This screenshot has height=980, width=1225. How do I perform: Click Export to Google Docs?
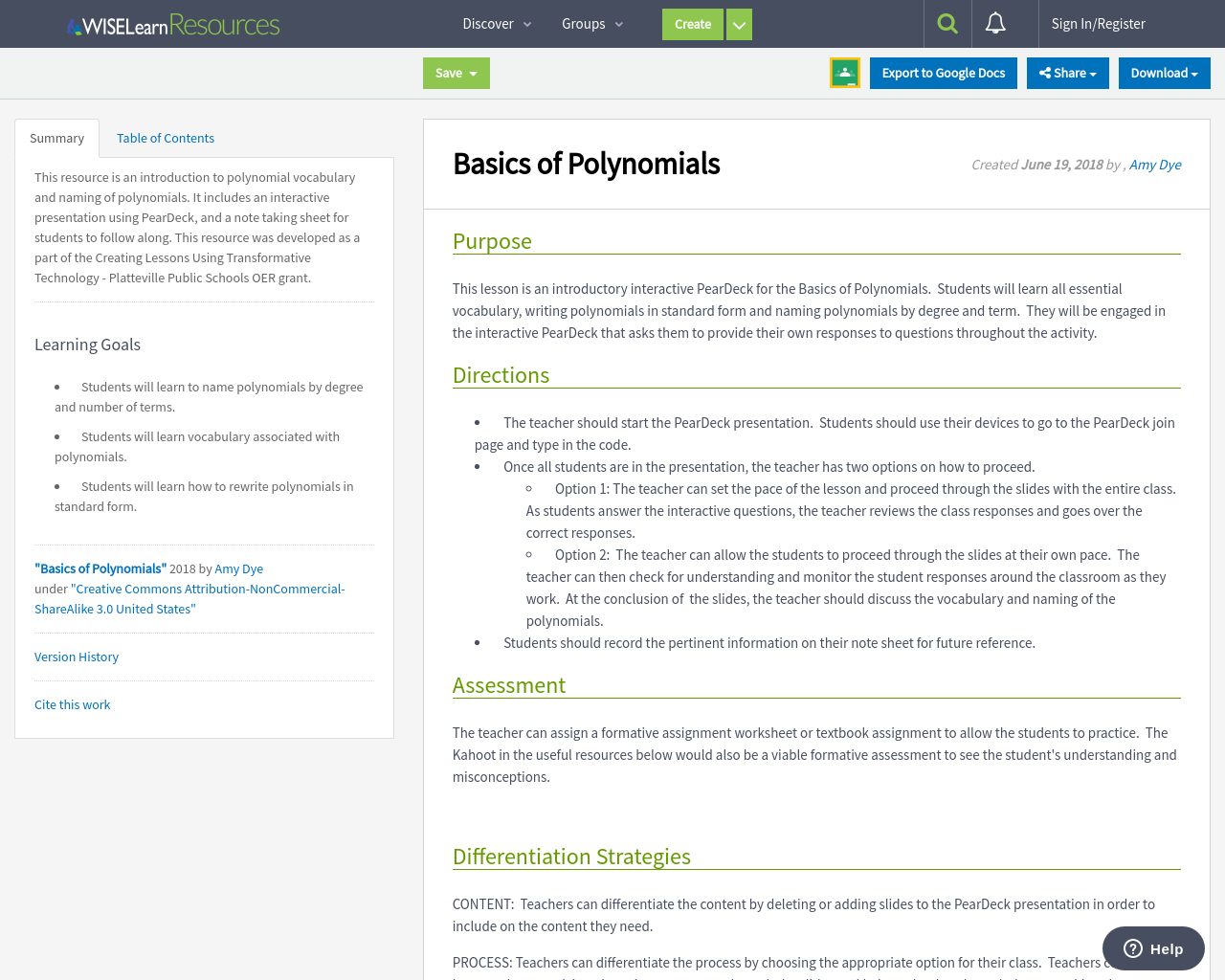click(943, 71)
